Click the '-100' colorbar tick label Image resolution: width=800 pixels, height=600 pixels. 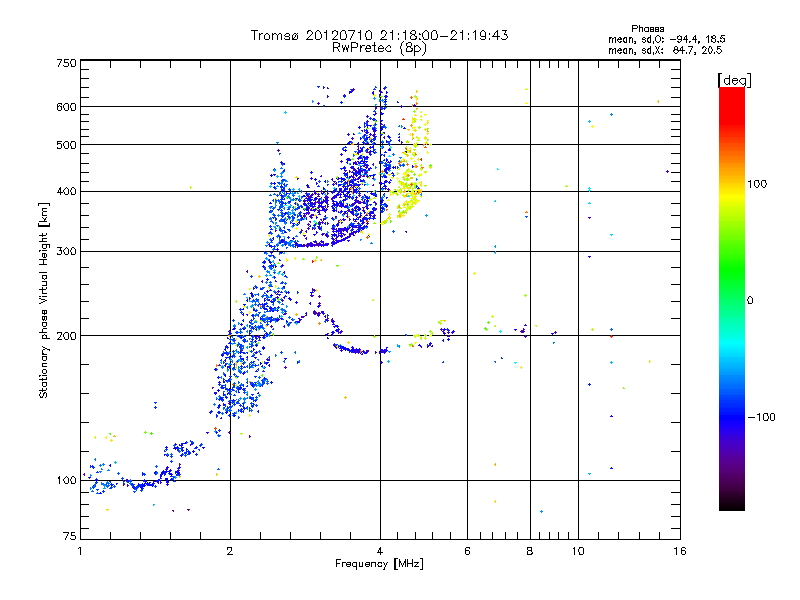click(x=761, y=417)
